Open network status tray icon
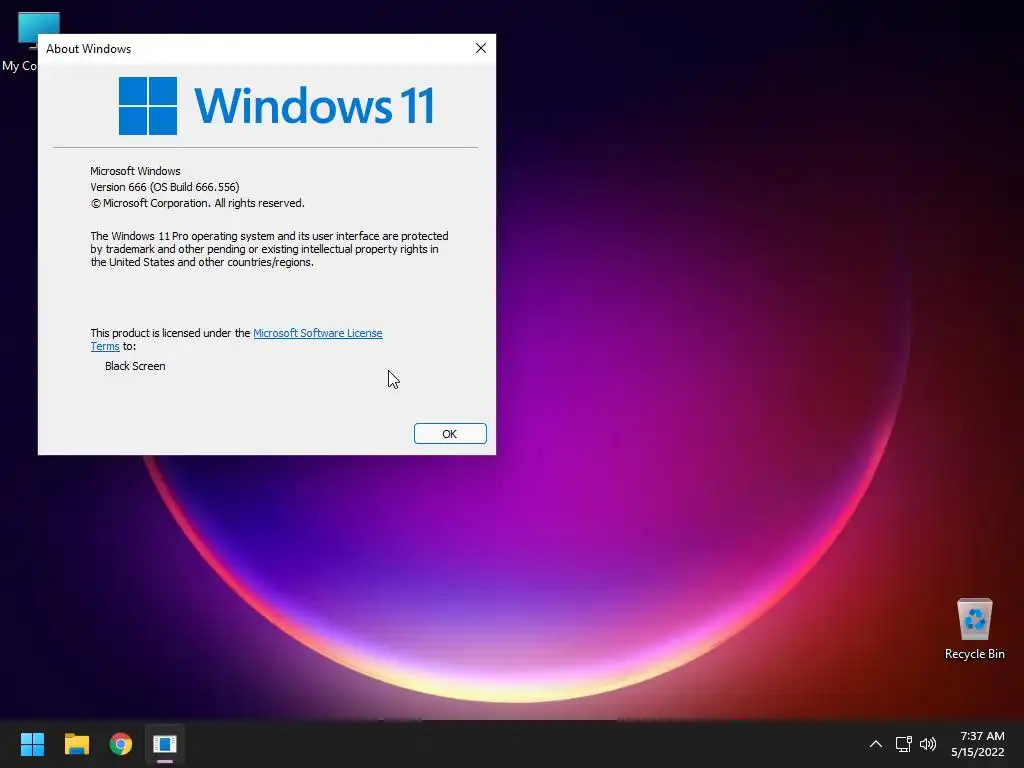The image size is (1024, 768). pos(903,744)
